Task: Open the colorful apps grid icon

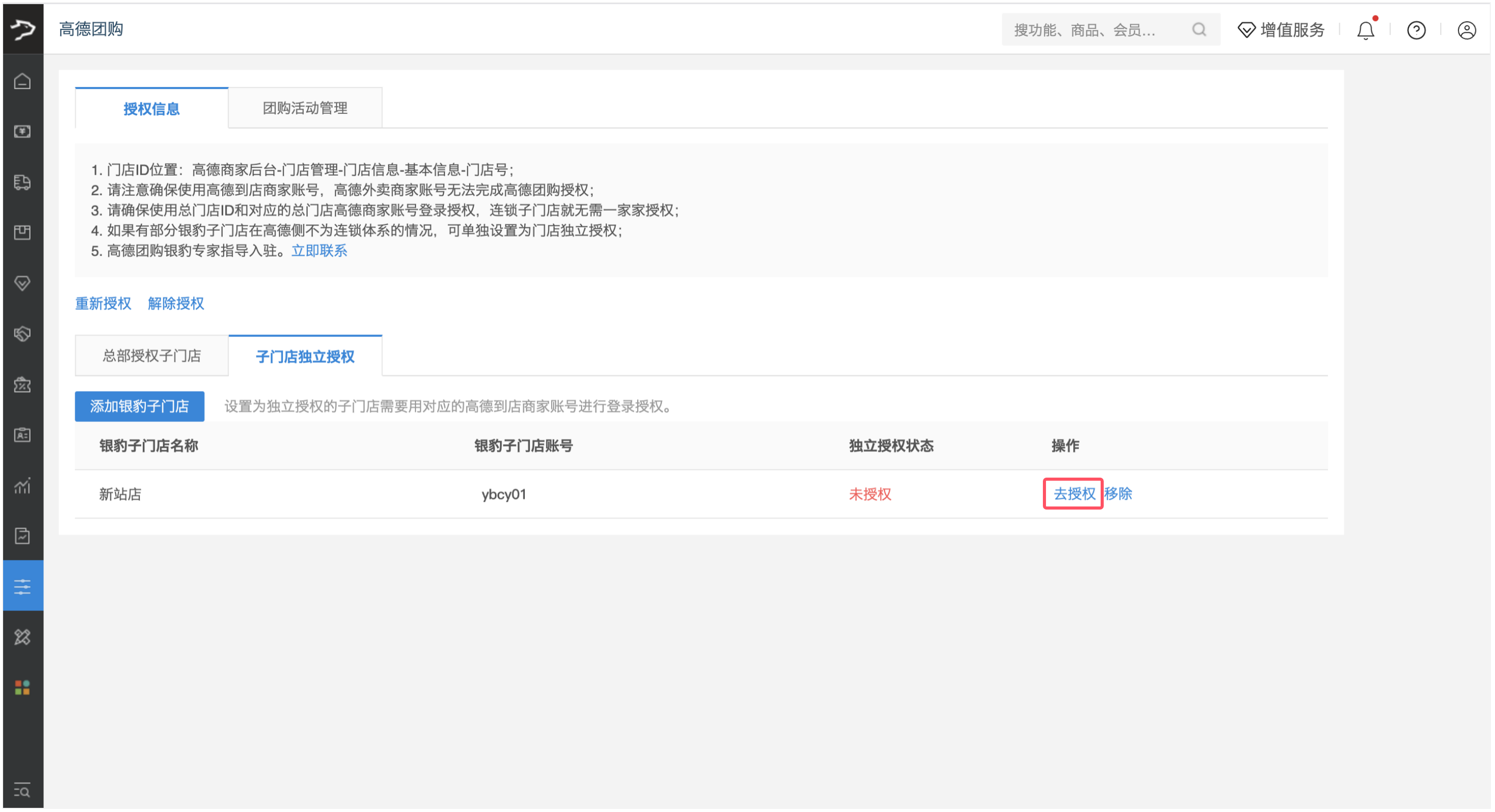Action: coord(23,688)
